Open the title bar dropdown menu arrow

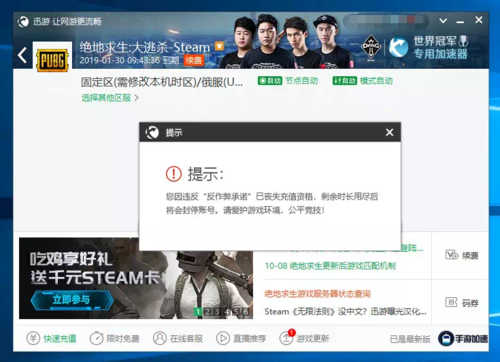pyautogui.click(x=443, y=21)
